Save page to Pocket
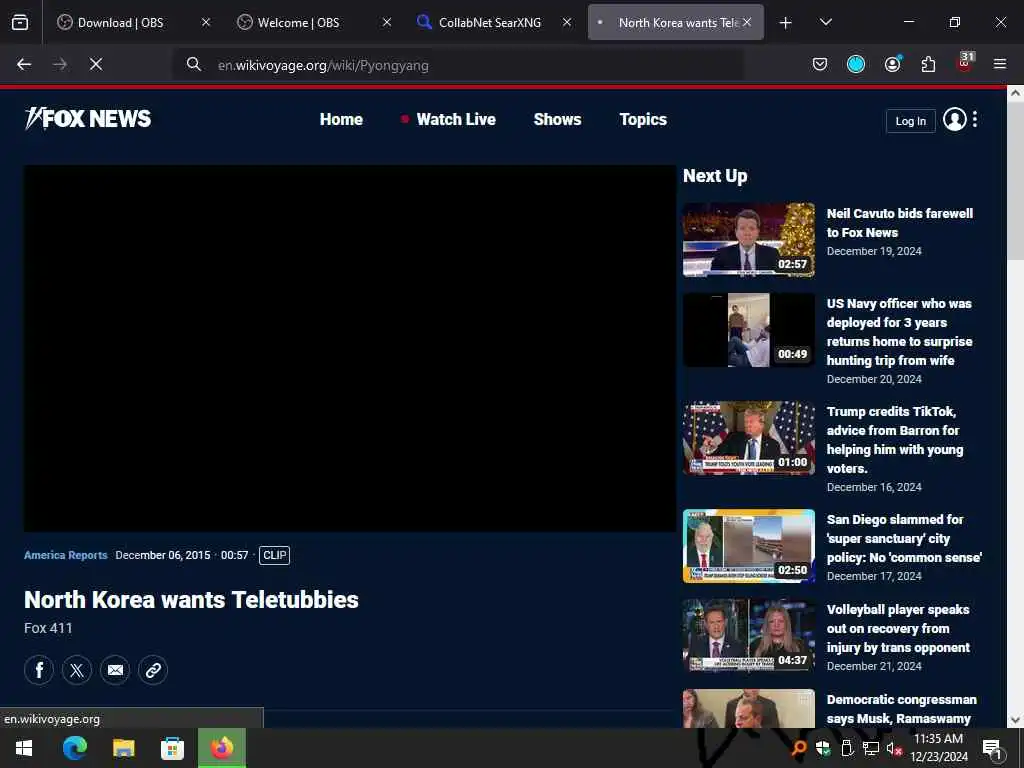The image size is (1024, 768). tap(820, 64)
